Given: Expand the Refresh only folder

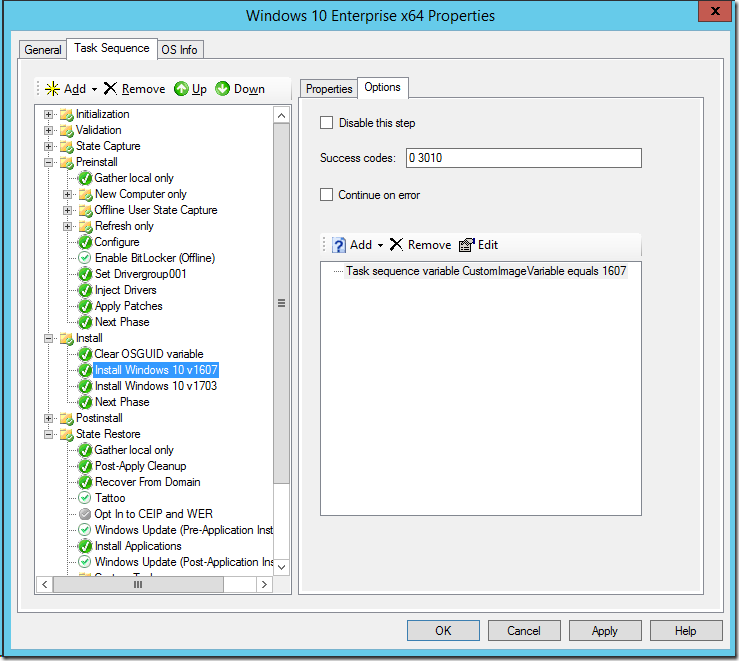Looking at the screenshot, I should coord(67,227).
